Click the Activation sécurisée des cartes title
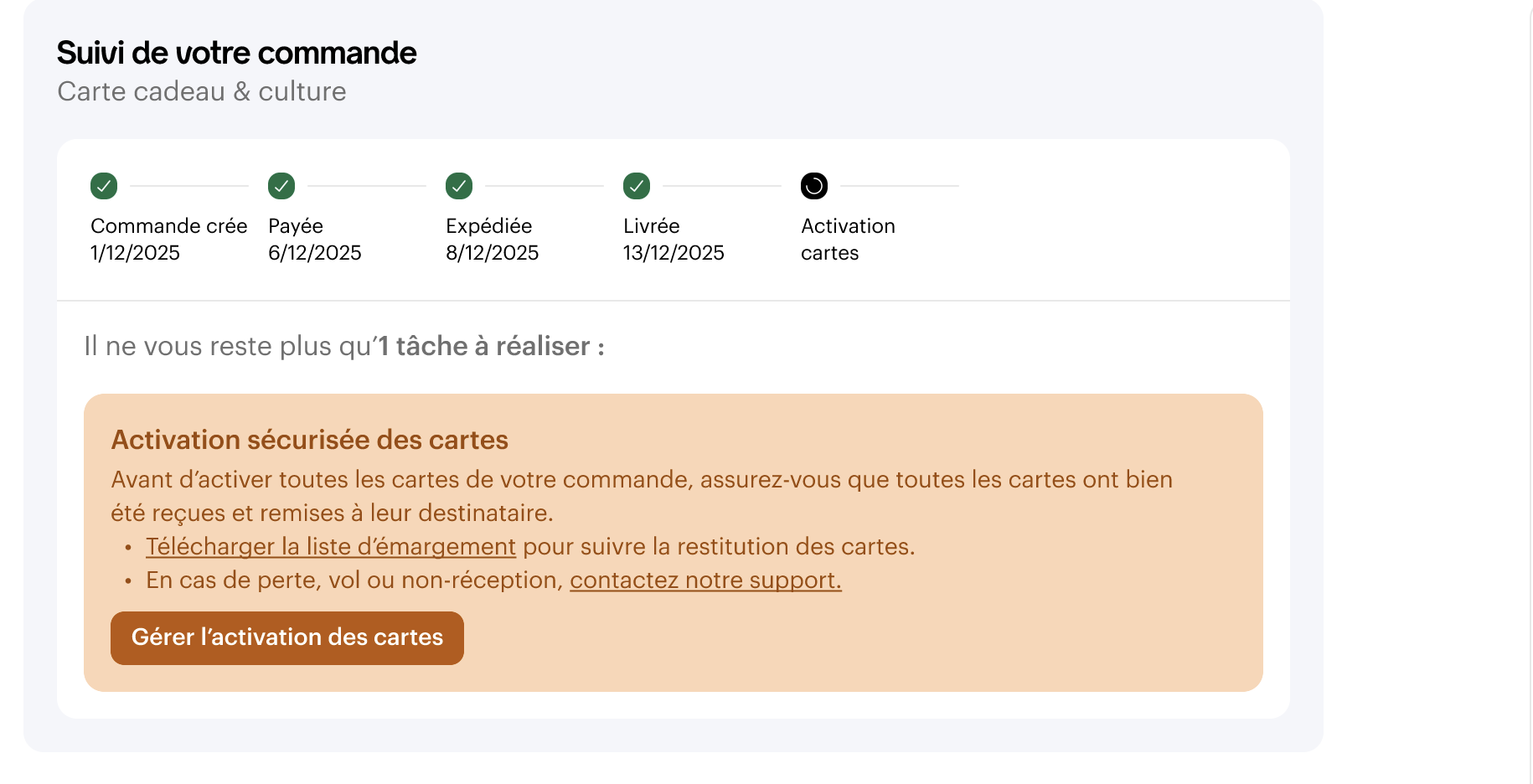The width and height of the screenshot is (1533, 784). [309, 440]
